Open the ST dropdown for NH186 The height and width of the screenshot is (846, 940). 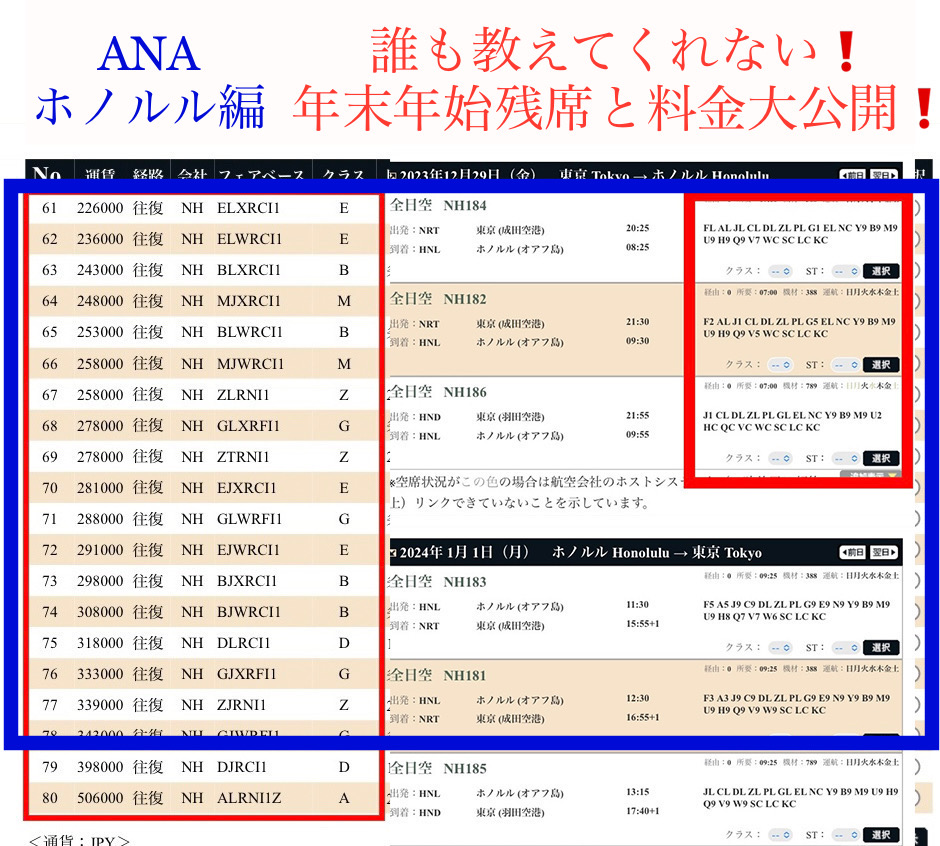846,458
